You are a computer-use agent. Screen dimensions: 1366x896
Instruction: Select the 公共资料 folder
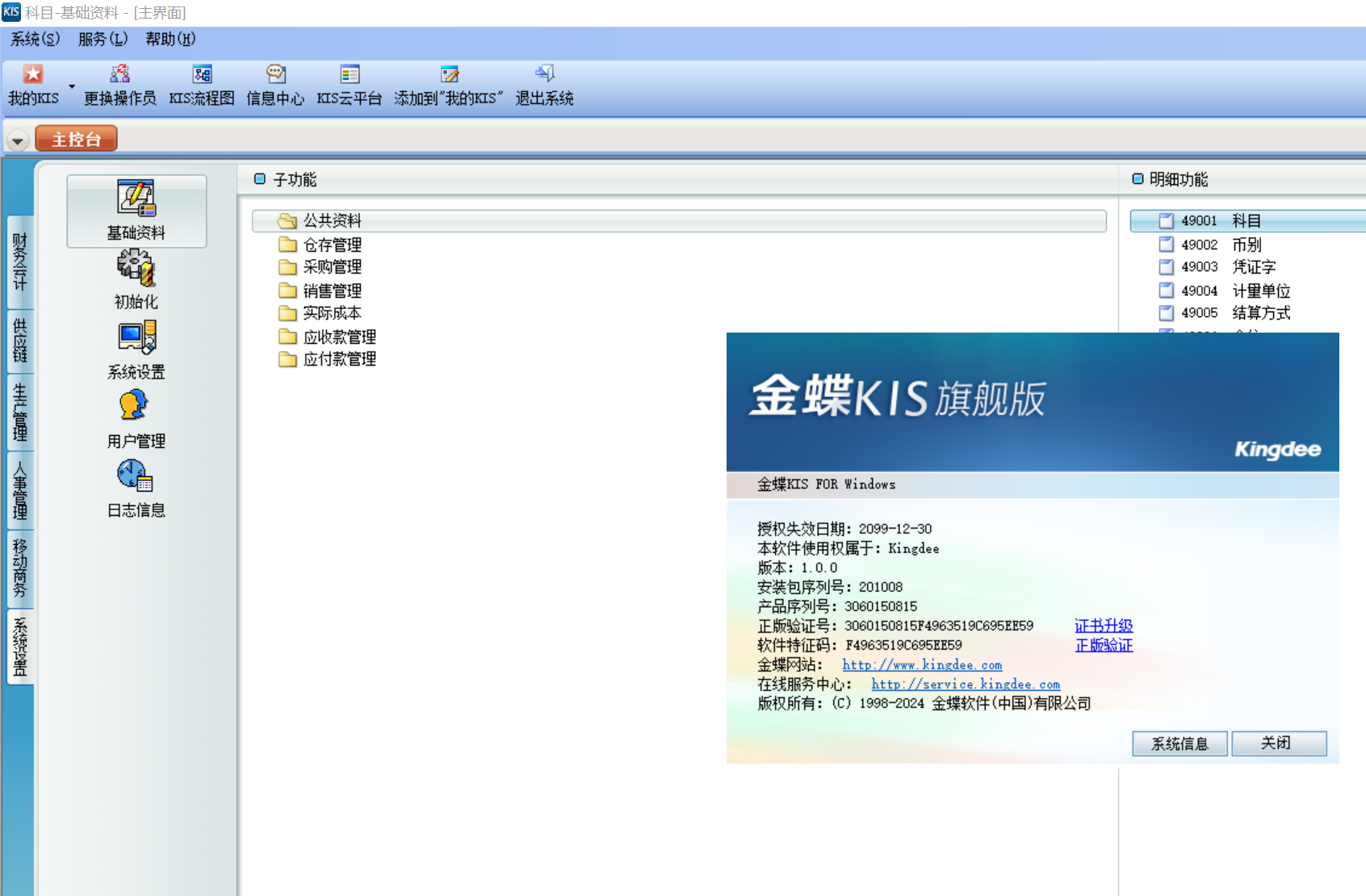(679, 220)
